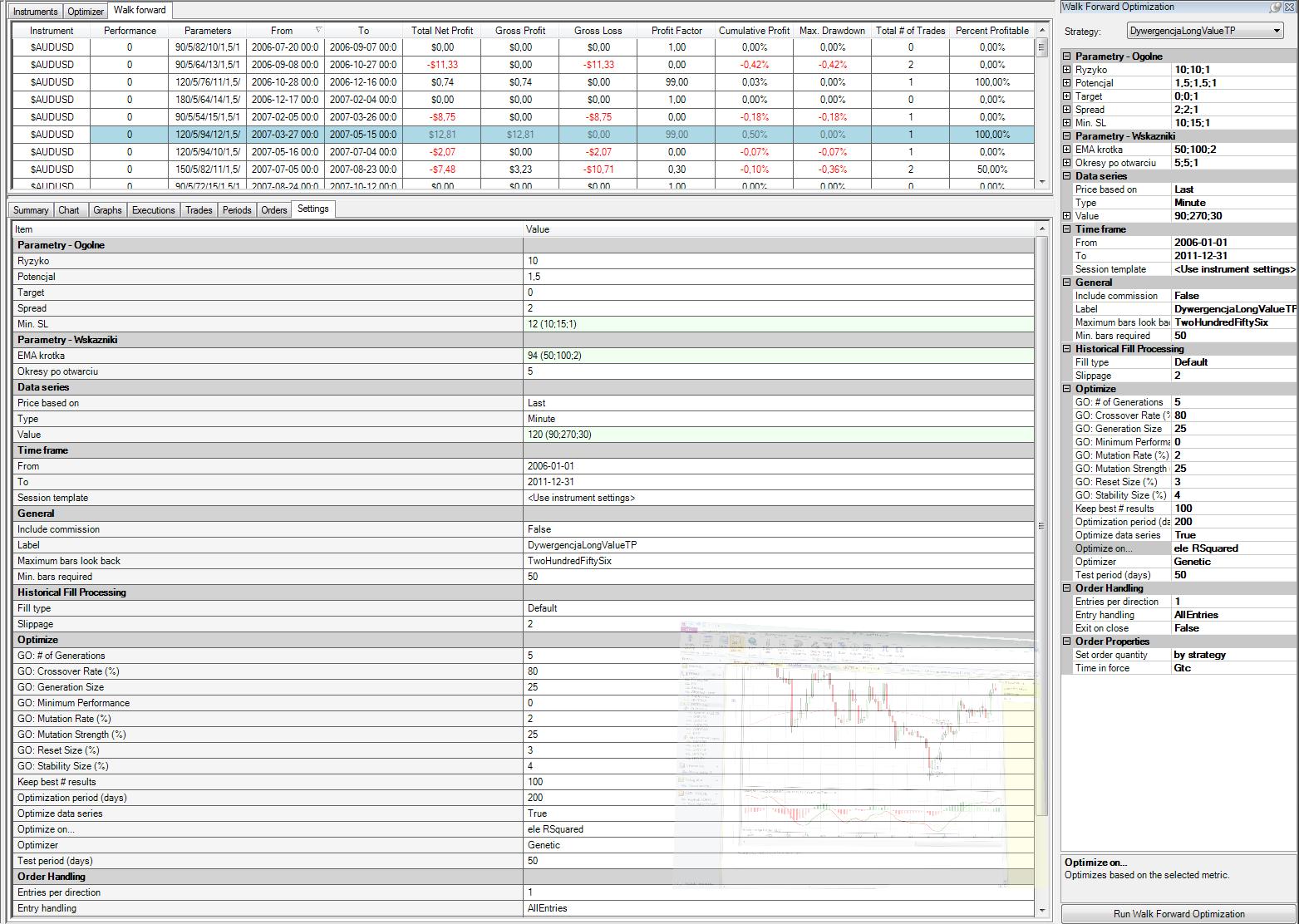
Task: Open the Summary tab
Action: pyautogui.click(x=31, y=210)
